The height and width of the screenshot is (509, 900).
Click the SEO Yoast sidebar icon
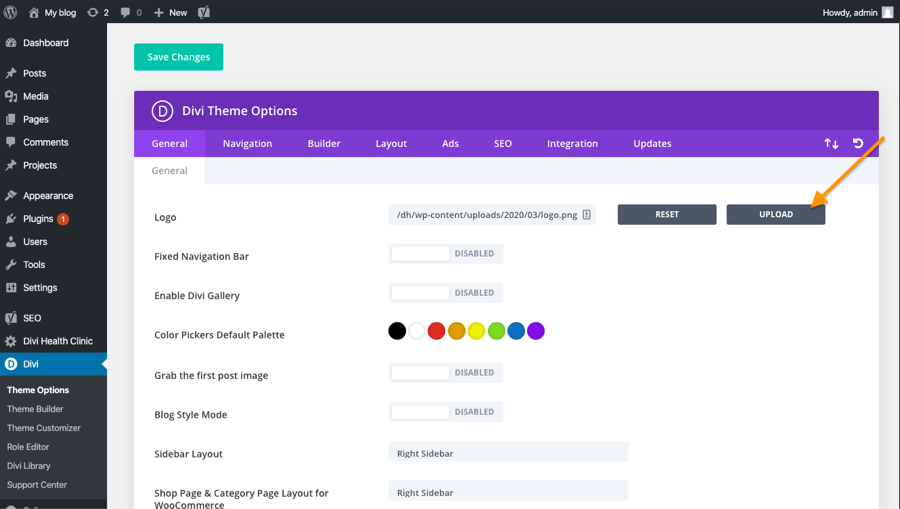pos(11,318)
